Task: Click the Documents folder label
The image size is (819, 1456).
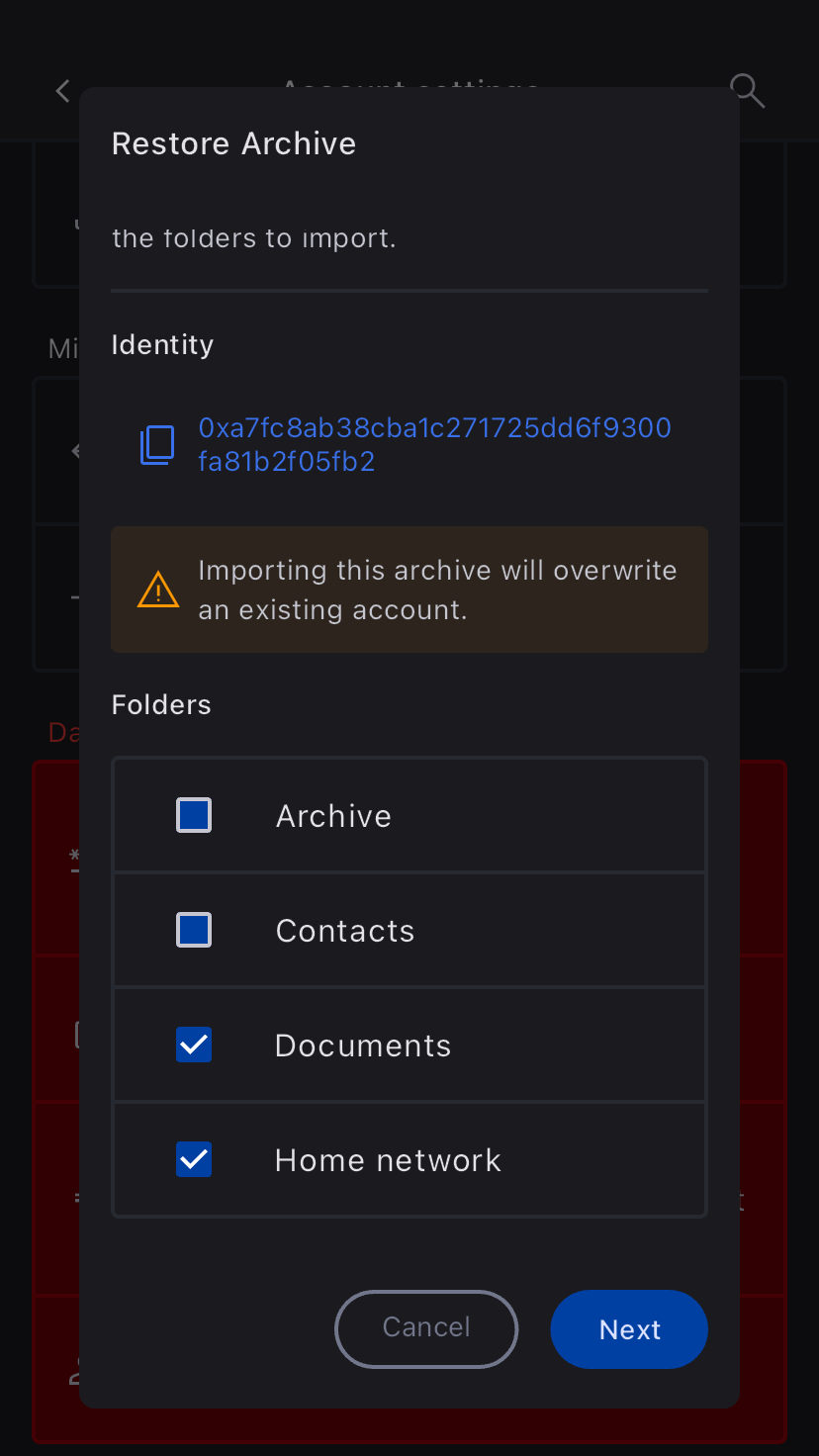Action: pos(363,1046)
